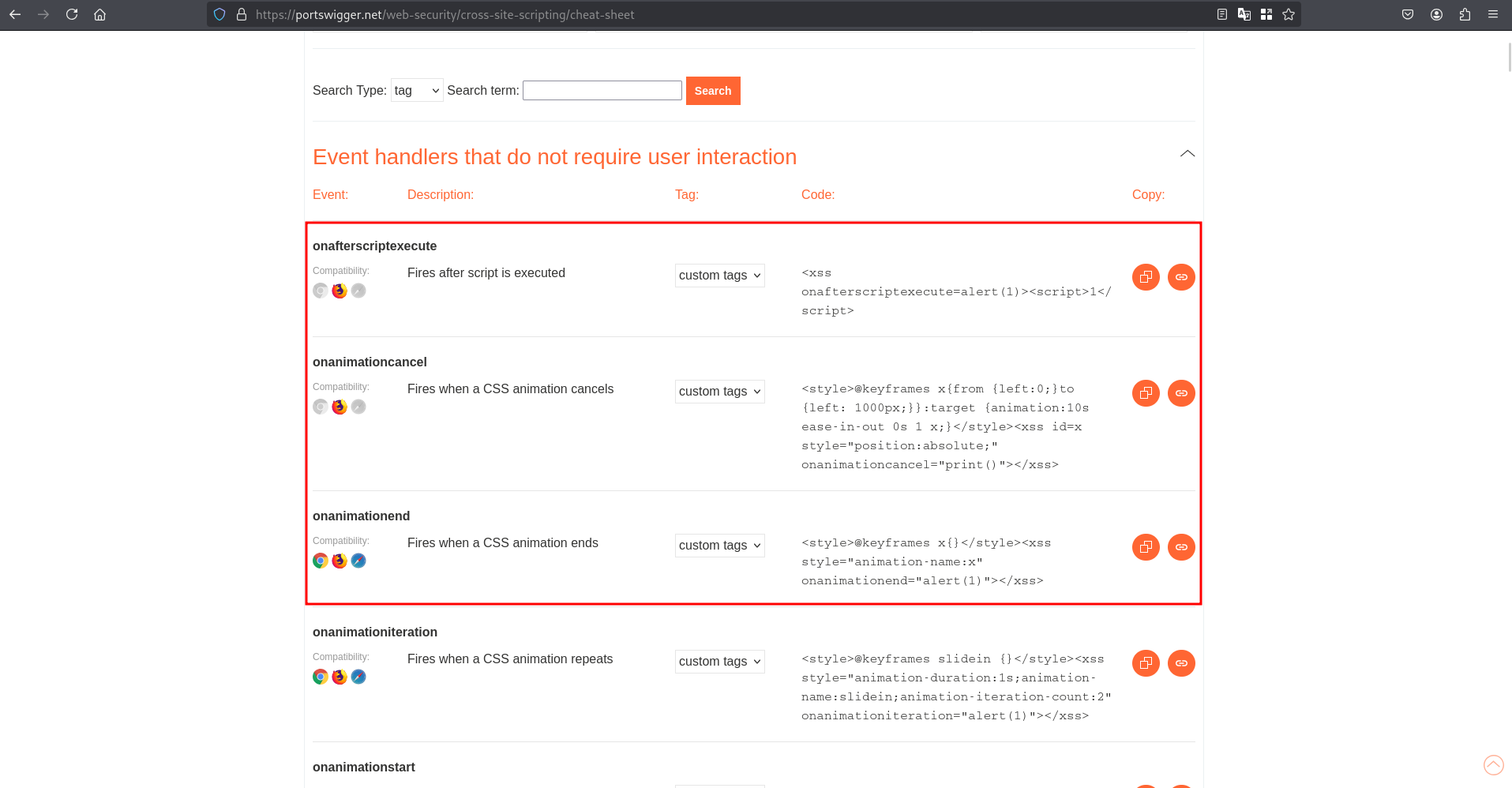Copy the onafterscriptexecute payload to clipboard

tap(1146, 277)
